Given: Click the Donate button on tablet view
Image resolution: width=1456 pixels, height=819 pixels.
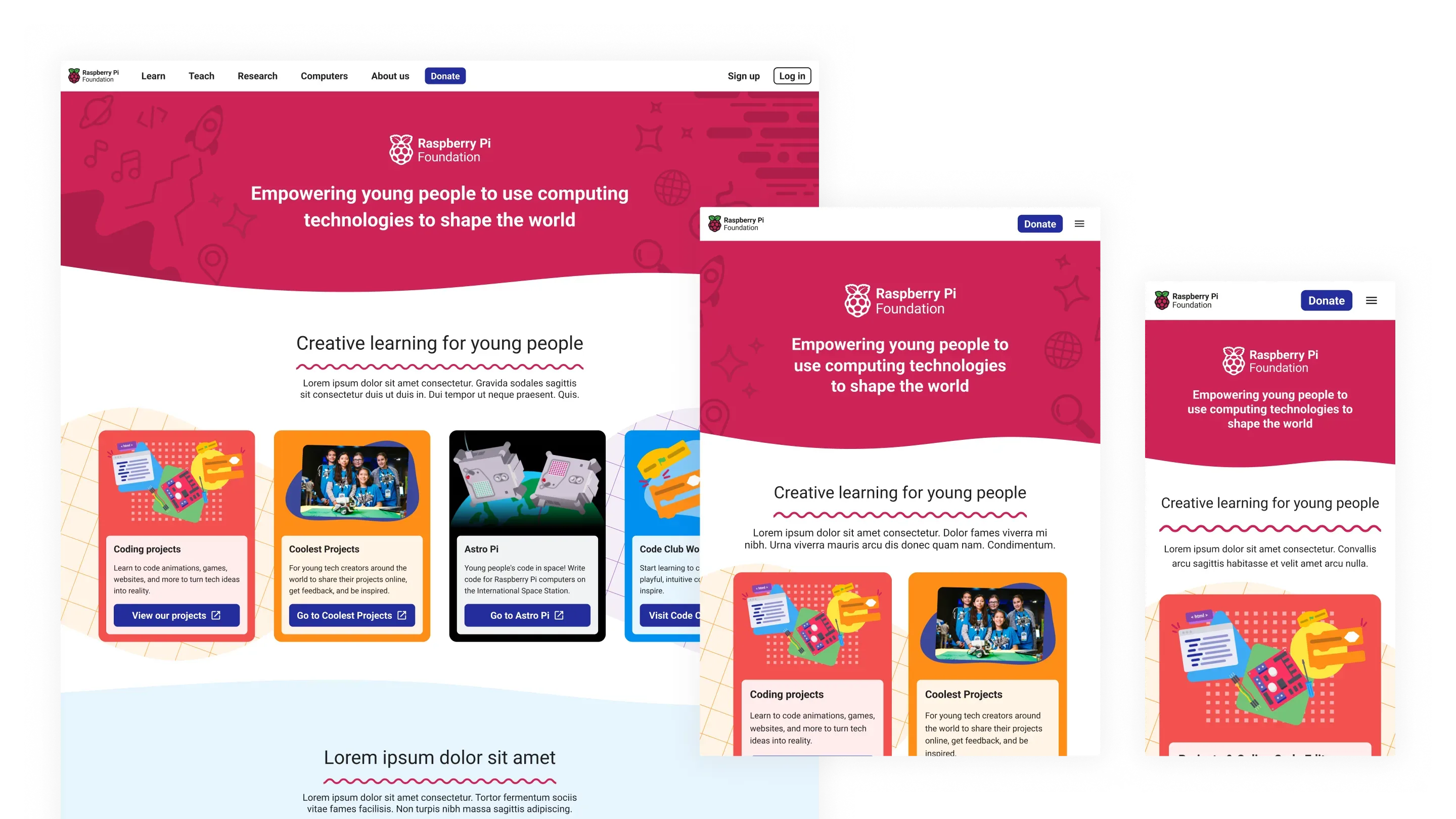Looking at the screenshot, I should click(x=1040, y=223).
